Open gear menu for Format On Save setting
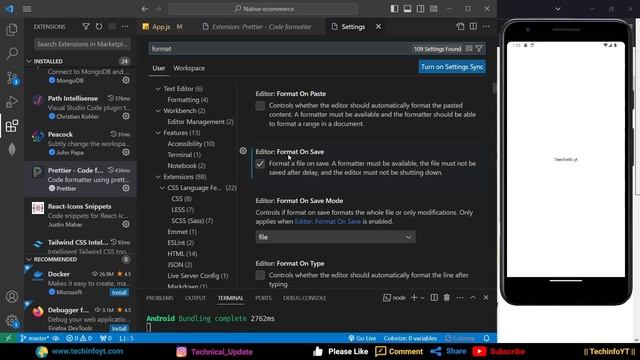The image size is (640, 360). coord(243,151)
